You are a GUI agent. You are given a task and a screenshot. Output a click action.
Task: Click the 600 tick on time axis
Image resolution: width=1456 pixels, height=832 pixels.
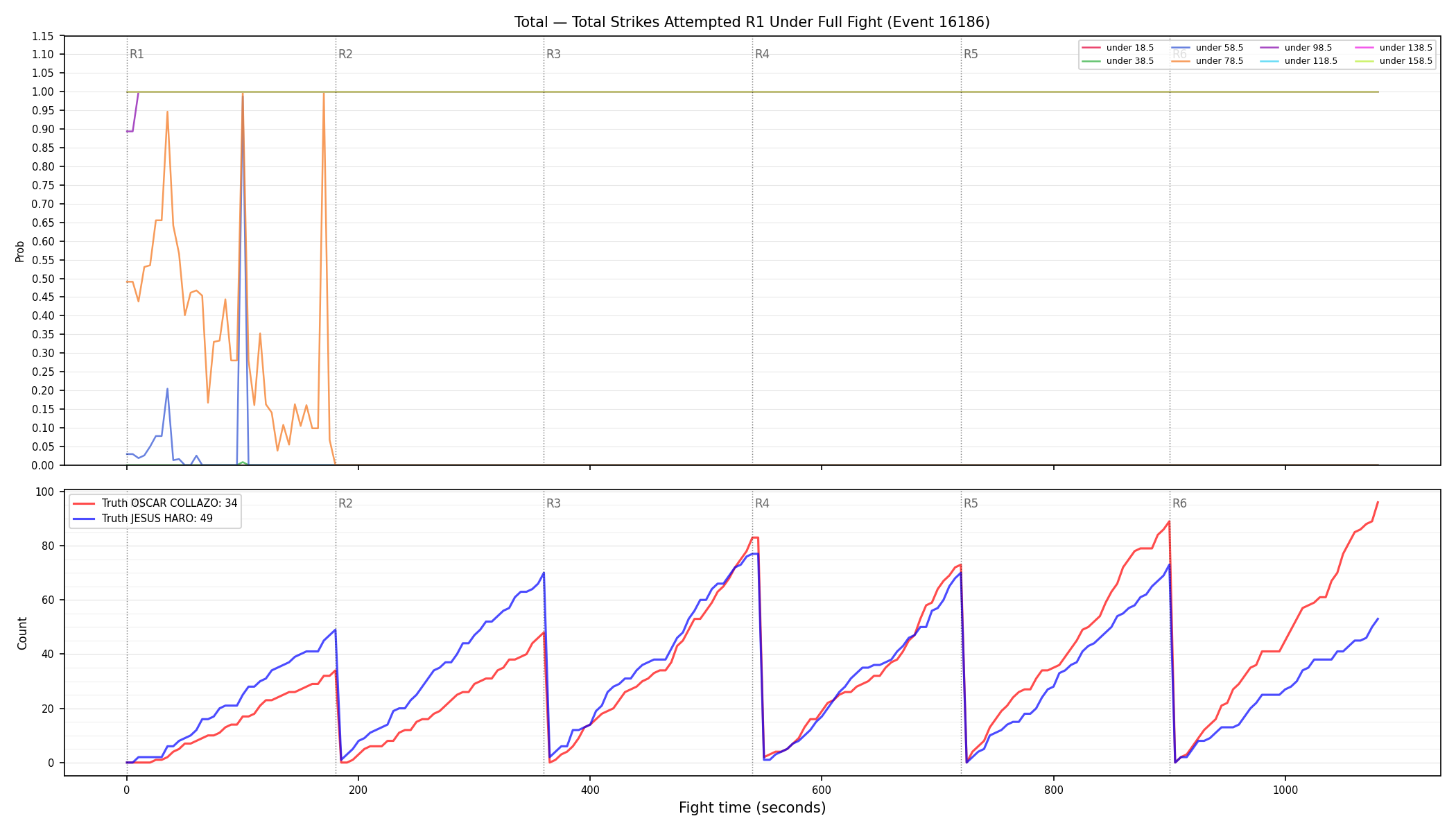822,790
